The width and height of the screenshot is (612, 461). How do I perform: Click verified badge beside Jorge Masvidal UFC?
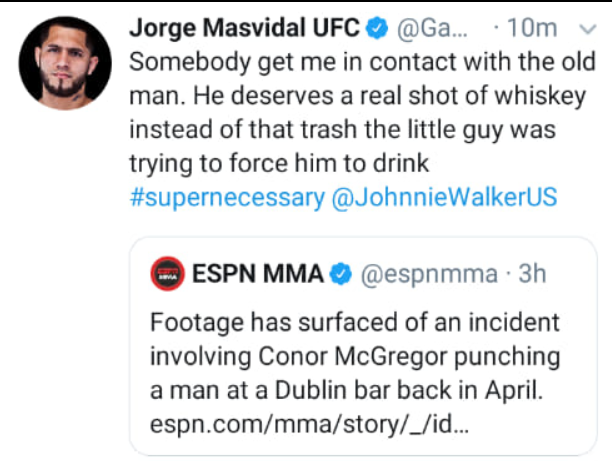click(374, 29)
